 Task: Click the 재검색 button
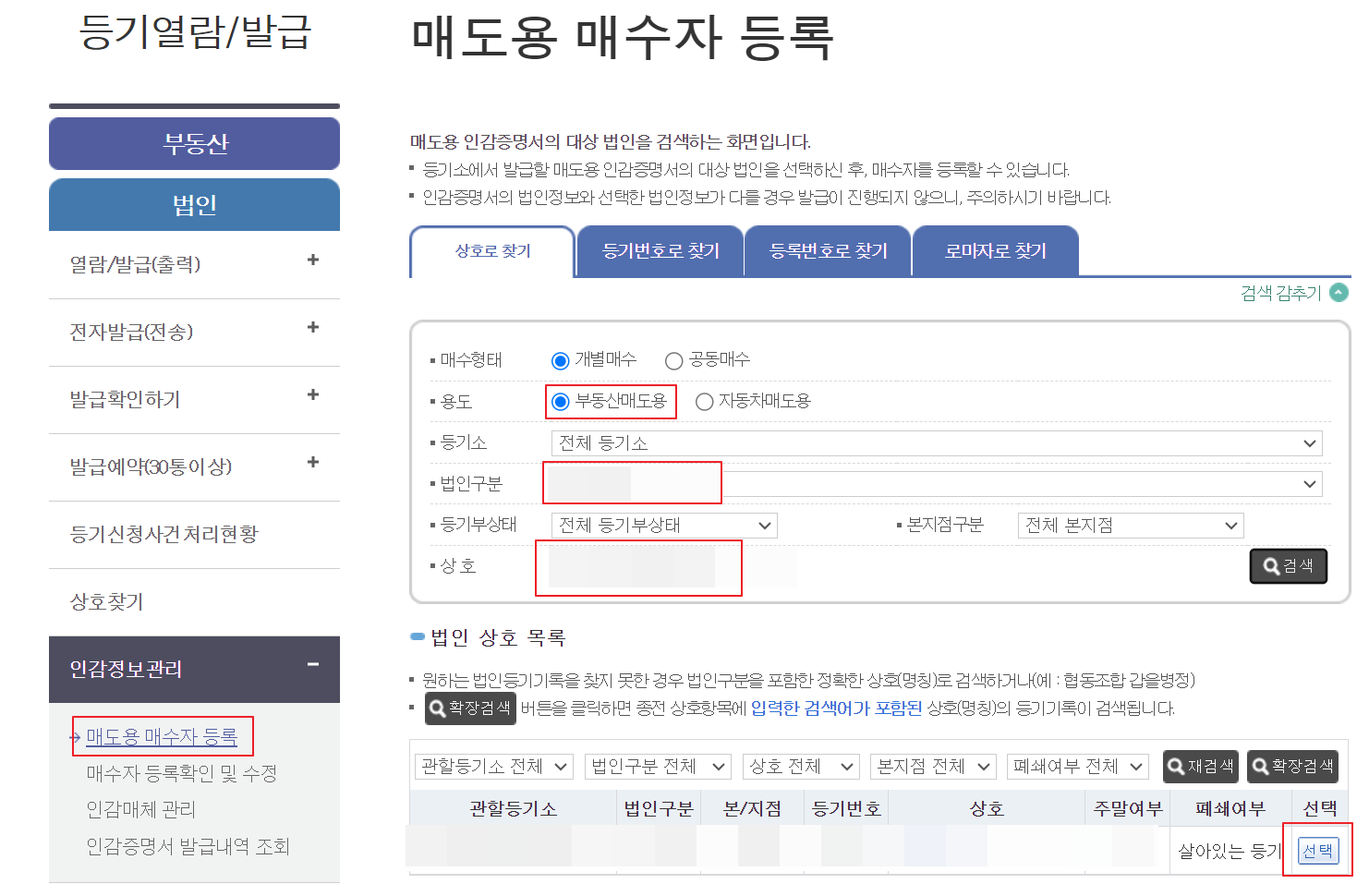[1200, 767]
